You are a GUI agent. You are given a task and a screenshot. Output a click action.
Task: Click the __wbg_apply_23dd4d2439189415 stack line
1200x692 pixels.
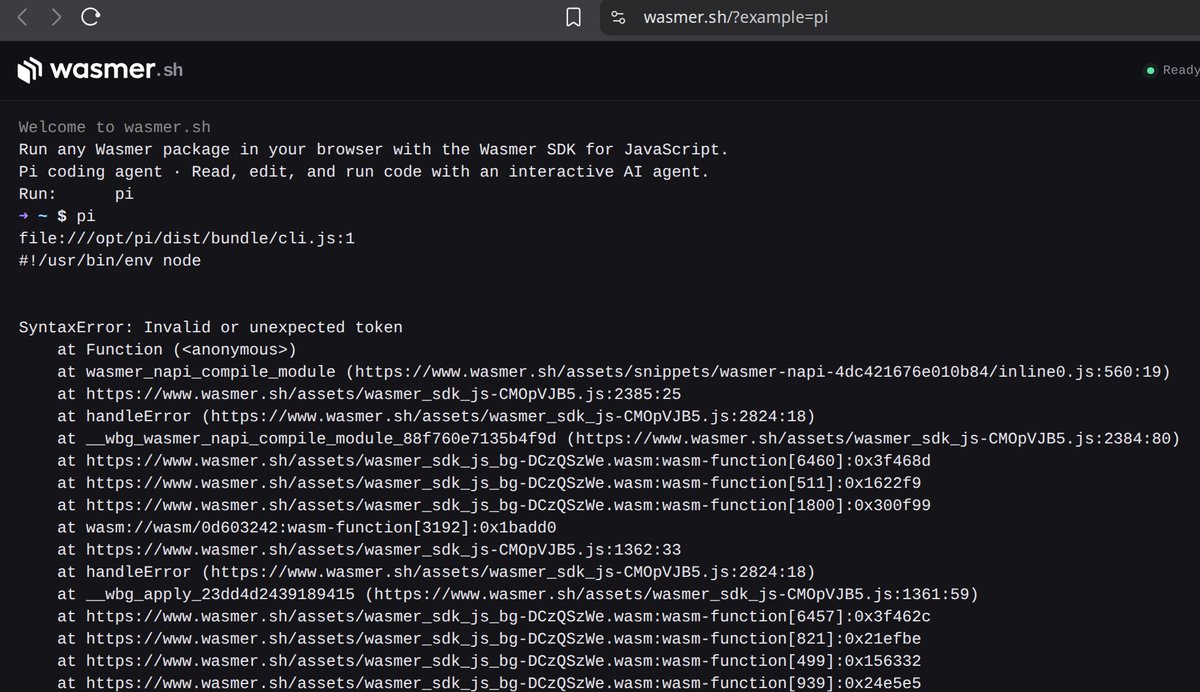pyautogui.click(x=518, y=594)
